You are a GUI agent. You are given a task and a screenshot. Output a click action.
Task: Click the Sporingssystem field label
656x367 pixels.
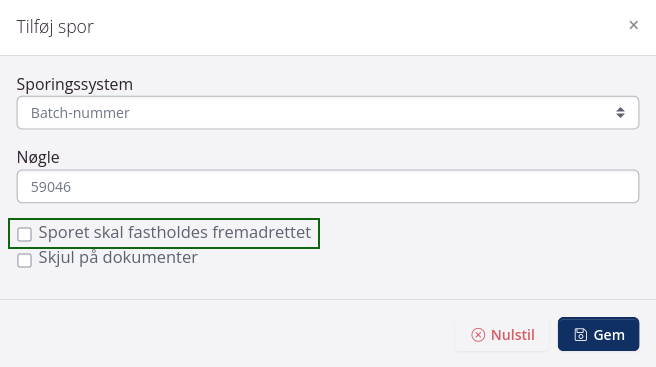pyautogui.click(x=75, y=85)
